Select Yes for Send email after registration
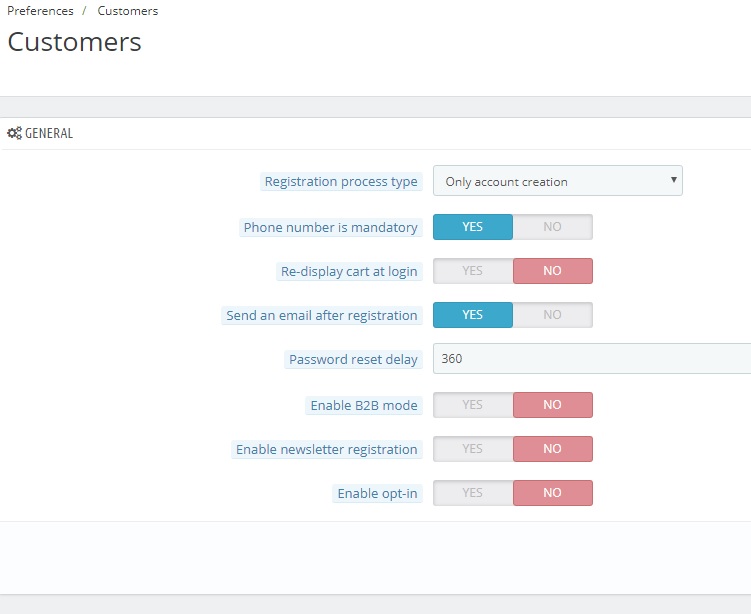Screen dimensions: 751x614 pos(473,315)
